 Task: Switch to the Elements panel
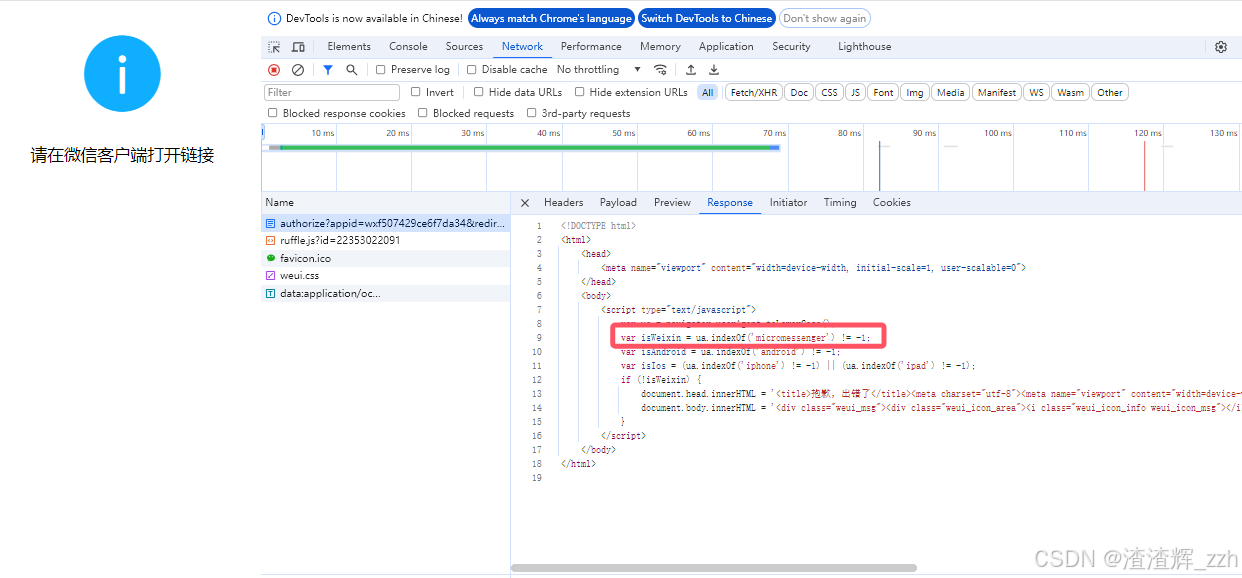pos(349,47)
